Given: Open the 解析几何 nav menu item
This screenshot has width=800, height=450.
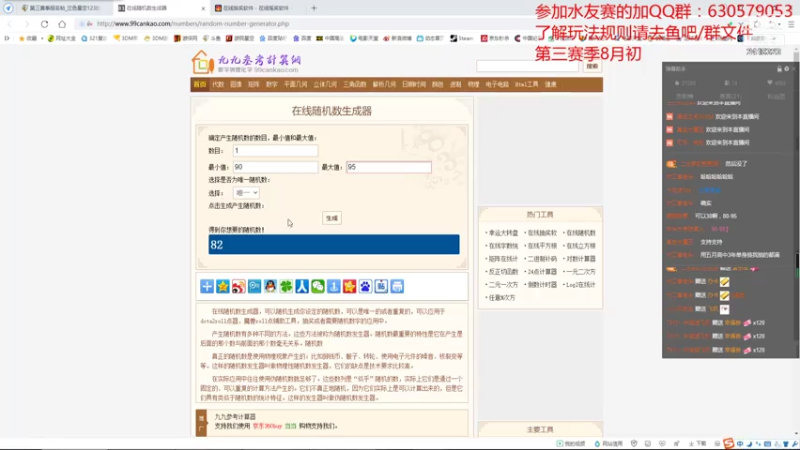Looking at the screenshot, I should [384, 85].
